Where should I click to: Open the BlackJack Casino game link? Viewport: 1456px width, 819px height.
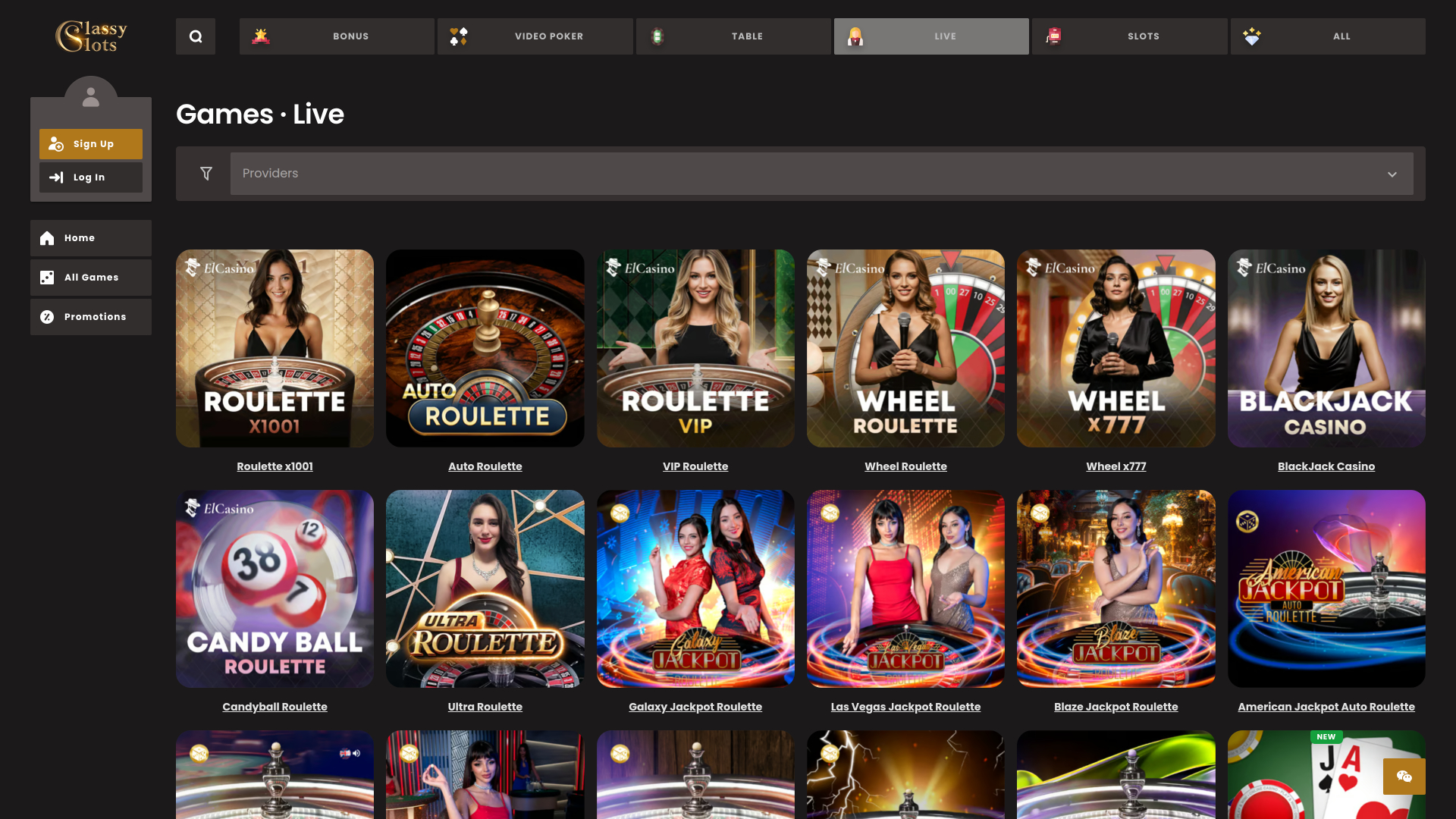pos(1326,466)
